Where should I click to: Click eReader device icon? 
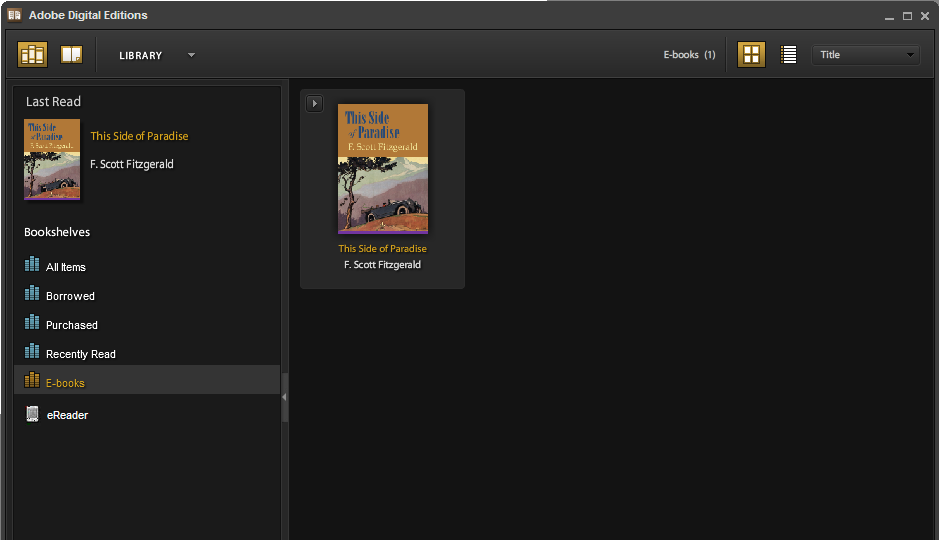coord(32,414)
